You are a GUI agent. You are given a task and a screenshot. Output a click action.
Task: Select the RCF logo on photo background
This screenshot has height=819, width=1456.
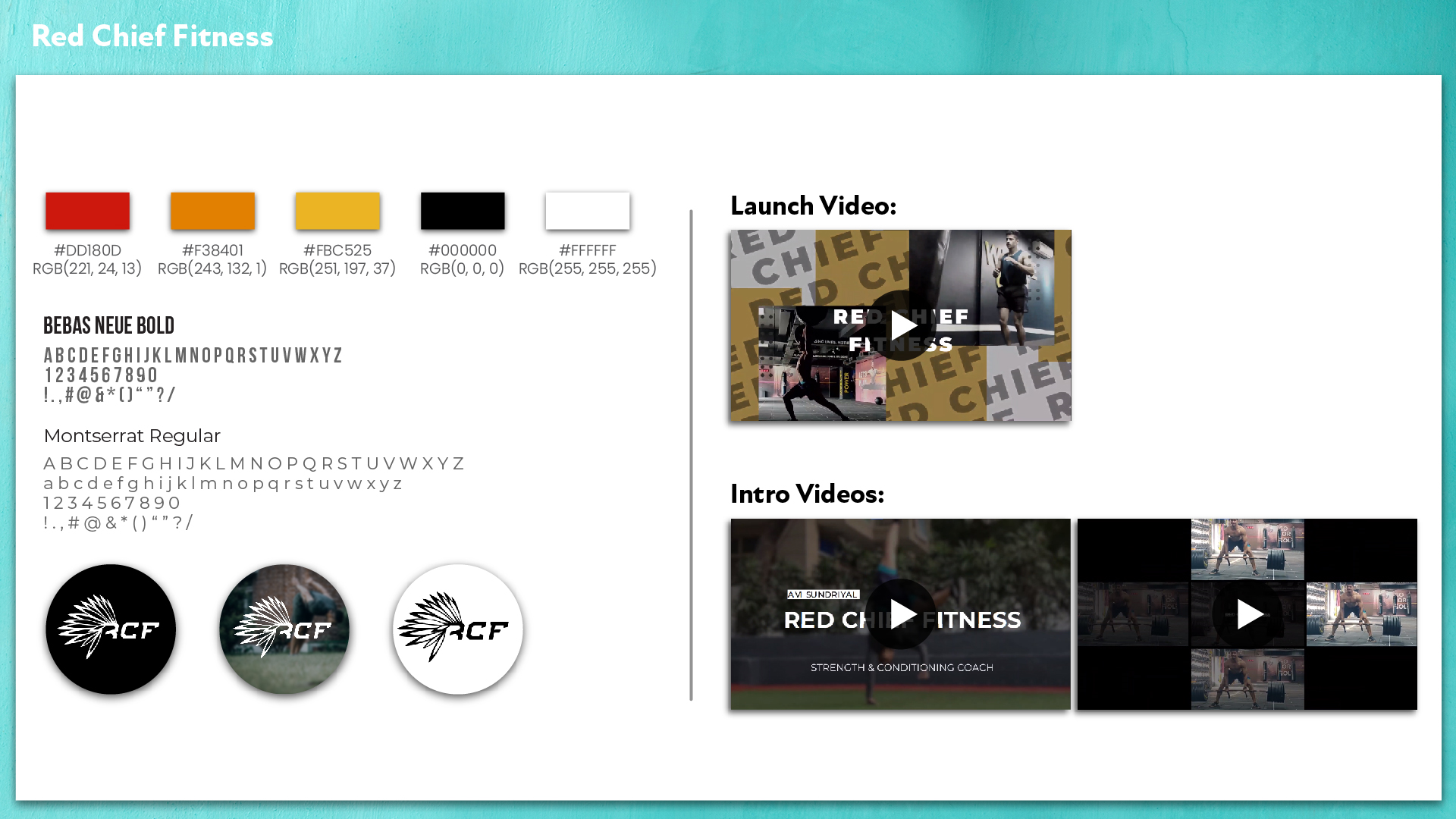click(284, 629)
